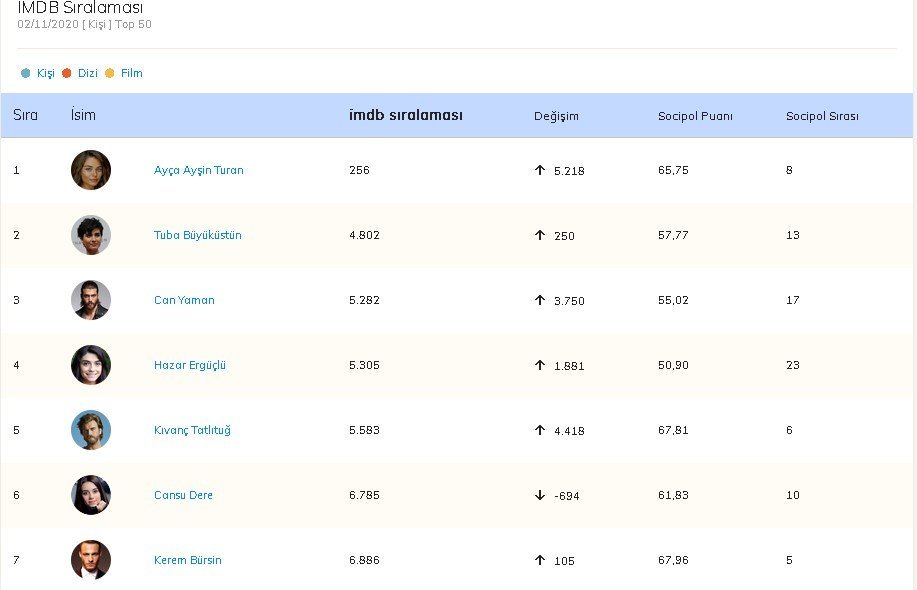Select Hazar Ergüçlü's profile picture
The width and height of the screenshot is (917, 590).
pyautogui.click(x=91, y=365)
